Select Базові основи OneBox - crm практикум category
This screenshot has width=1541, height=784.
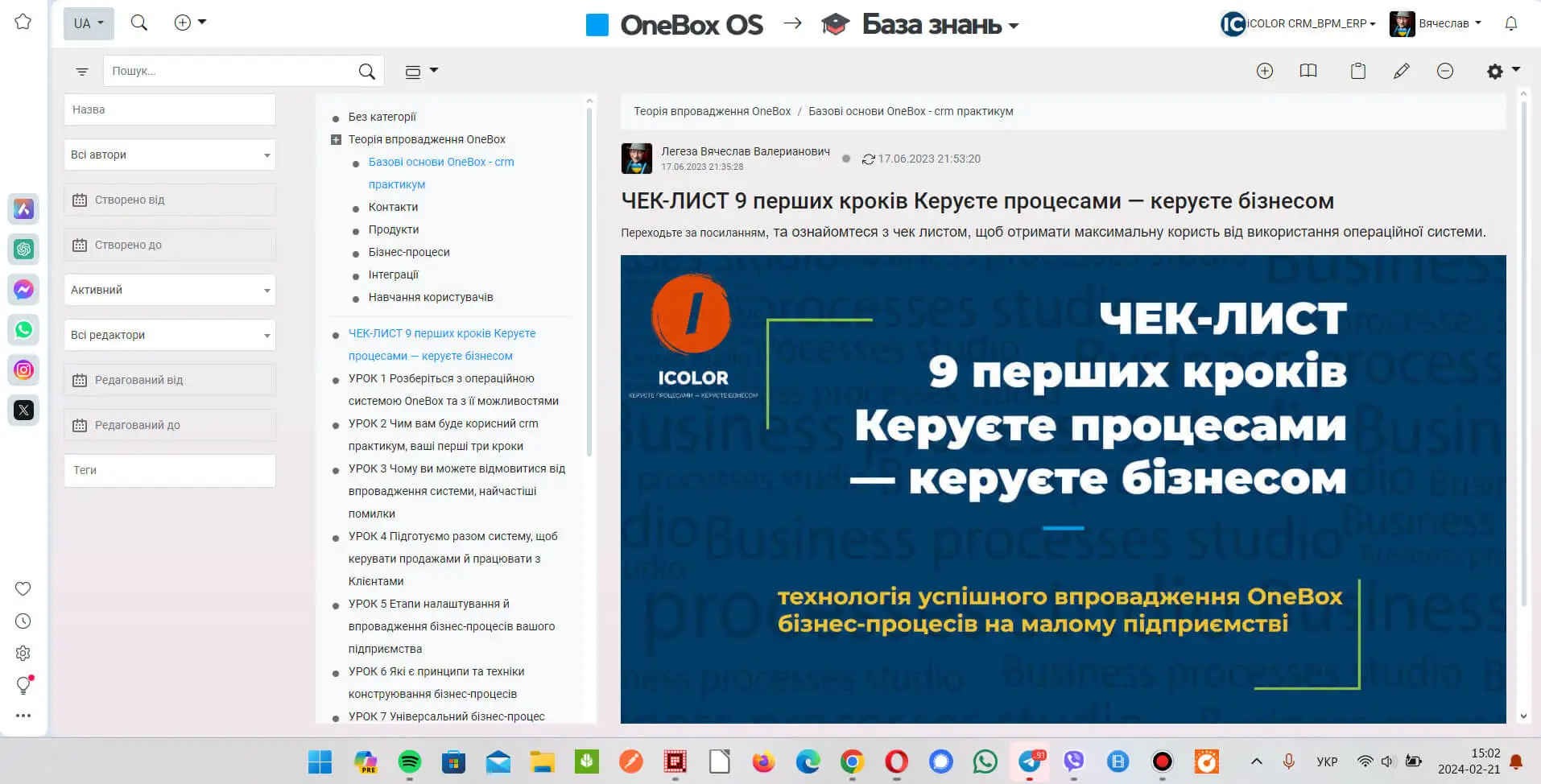pyautogui.click(x=441, y=173)
